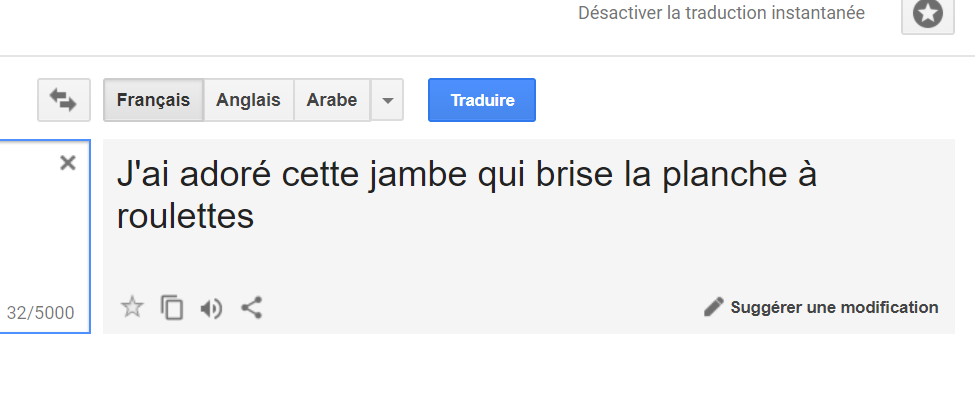Copy the translated text
The image size is (975, 411).
[x=172, y=308]
